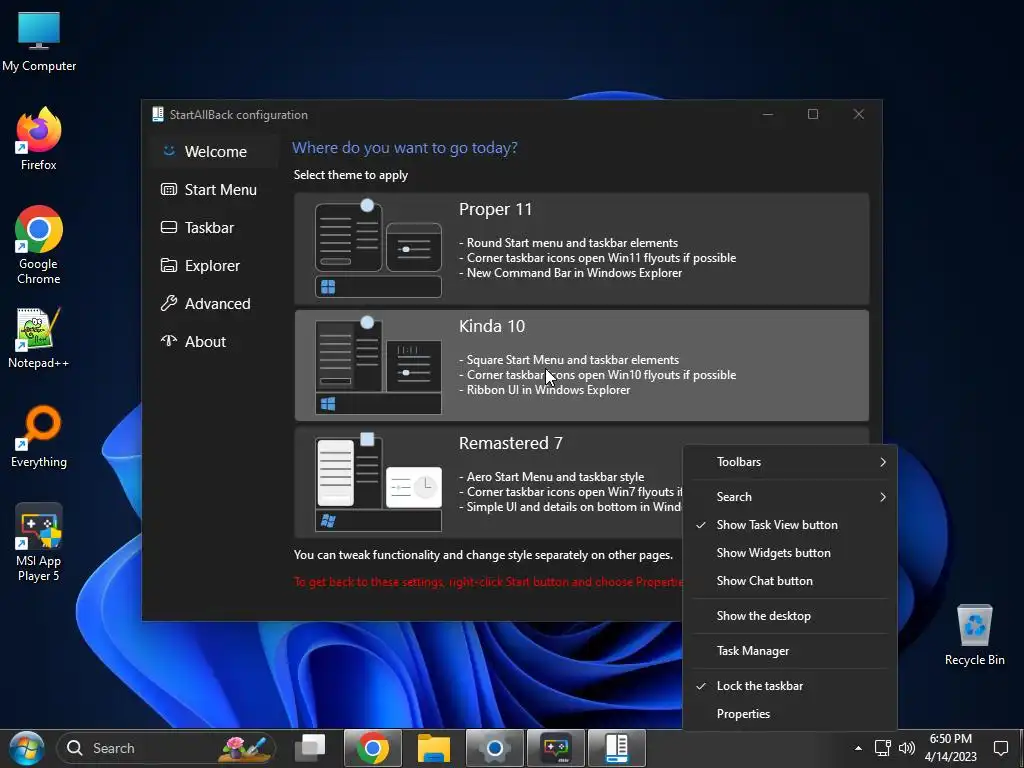1024x768 pixels.
Task: Click the Kinda 10 preview thumbnail
Action: (378, 365)
